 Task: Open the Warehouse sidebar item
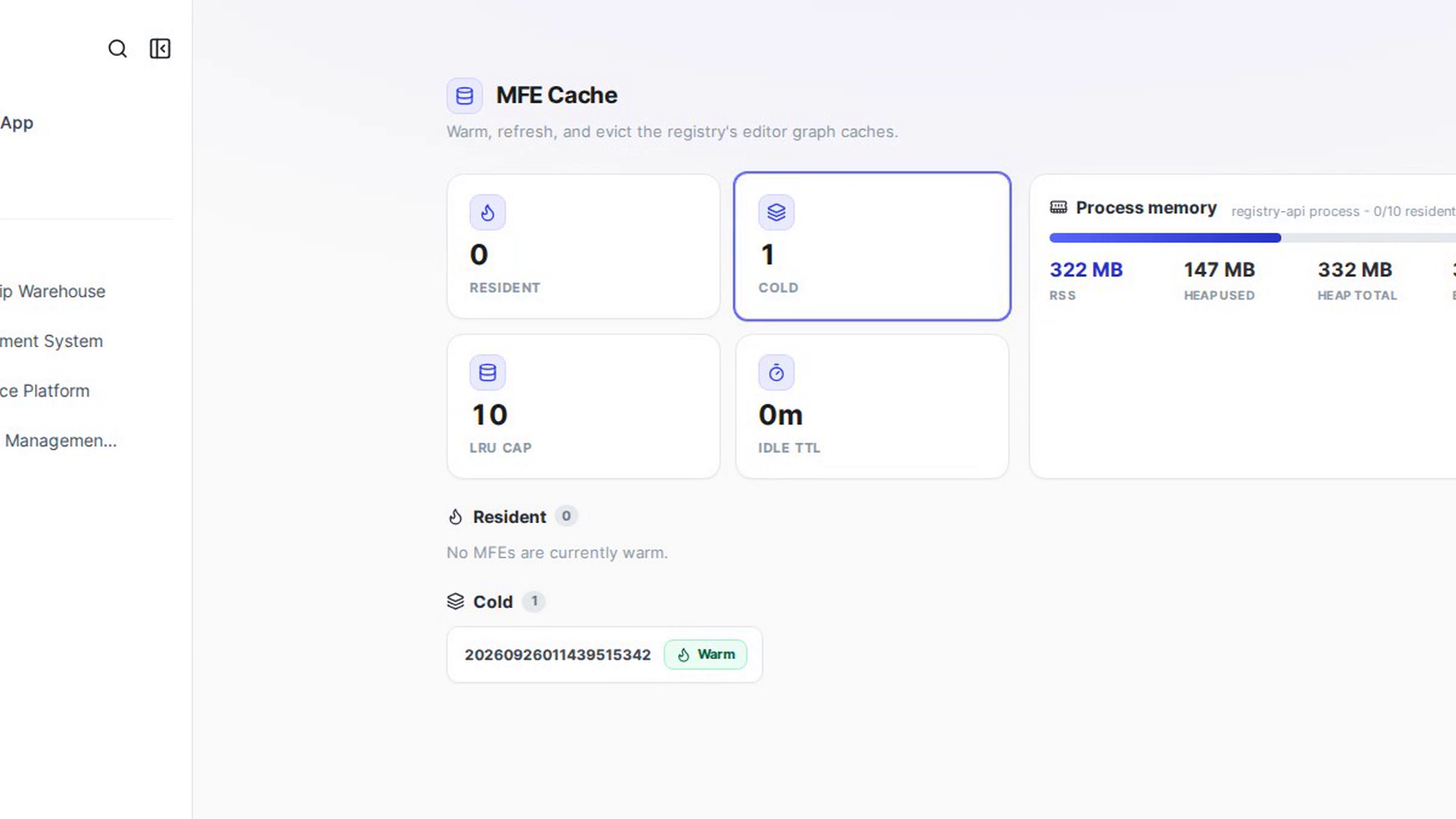point(53,291)
